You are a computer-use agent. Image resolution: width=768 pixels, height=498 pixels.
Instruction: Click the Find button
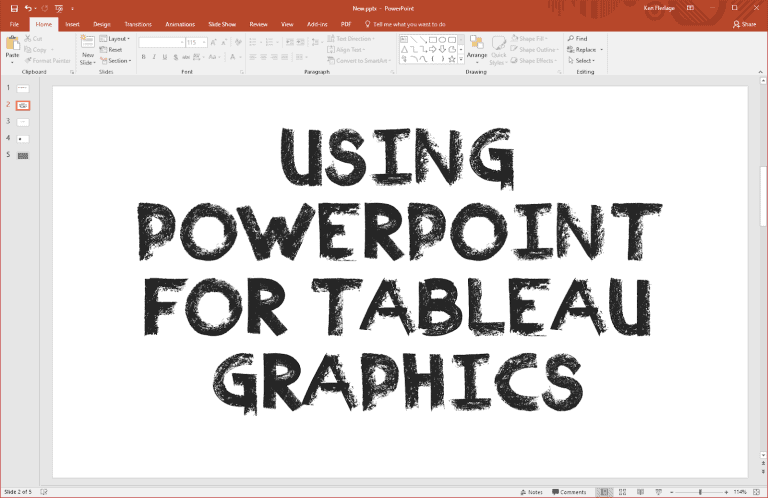(x=577, y=39)
